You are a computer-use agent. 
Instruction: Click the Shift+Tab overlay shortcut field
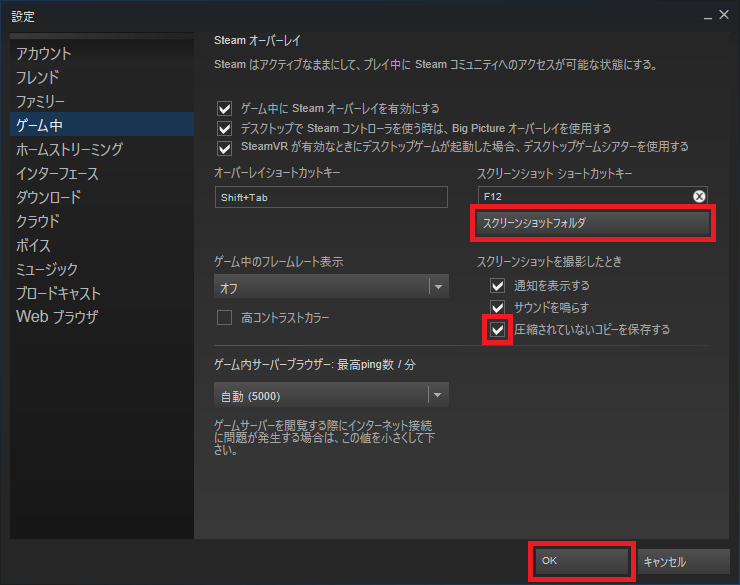pos(331,197)
